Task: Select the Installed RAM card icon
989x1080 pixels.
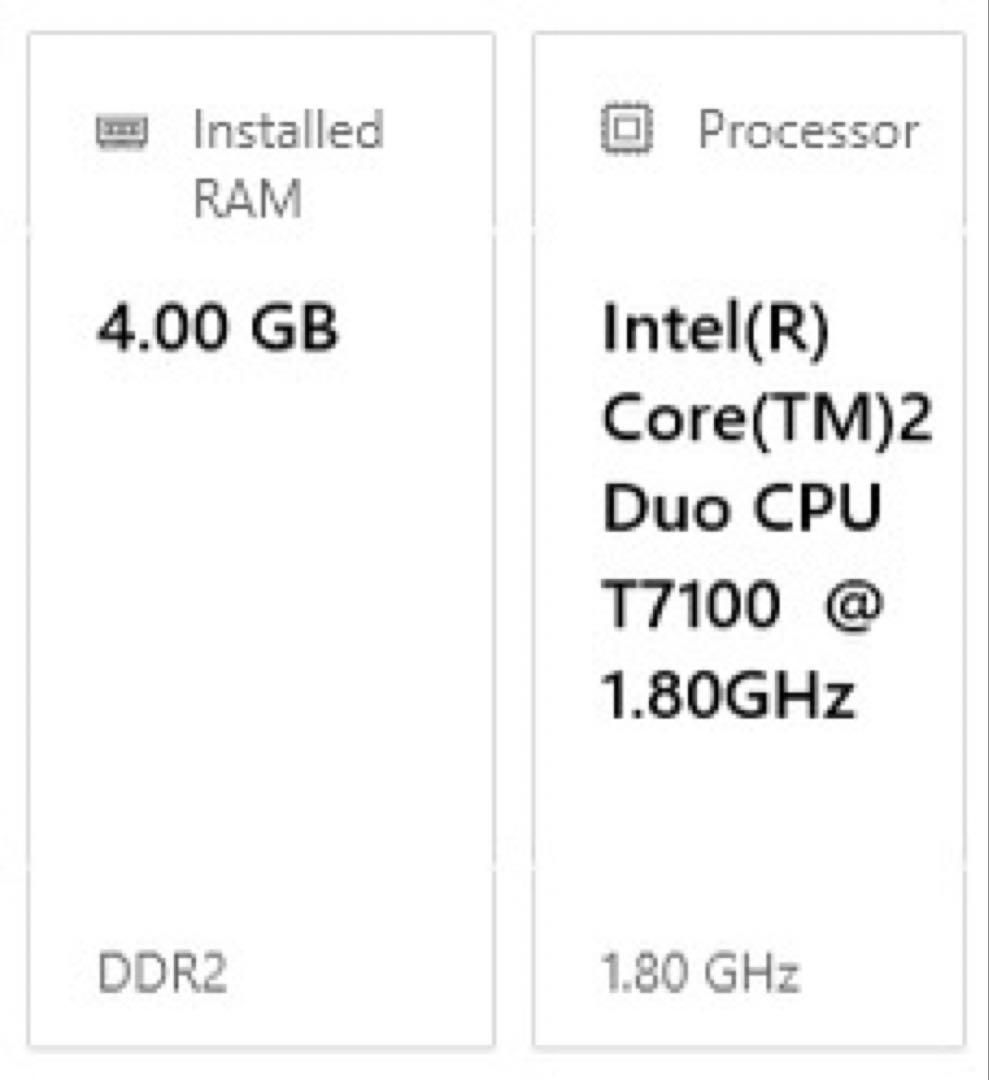Action: pos(122,128)
